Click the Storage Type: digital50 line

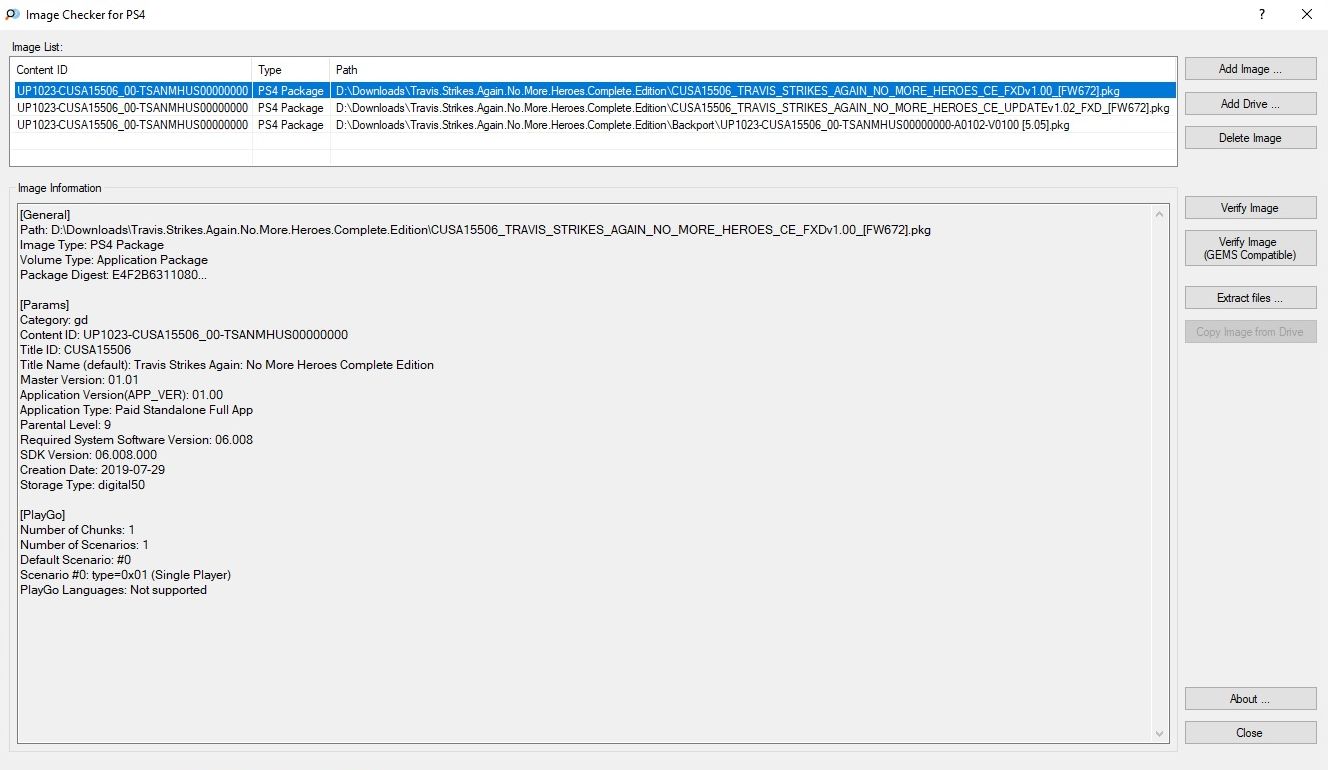(82, 485)
